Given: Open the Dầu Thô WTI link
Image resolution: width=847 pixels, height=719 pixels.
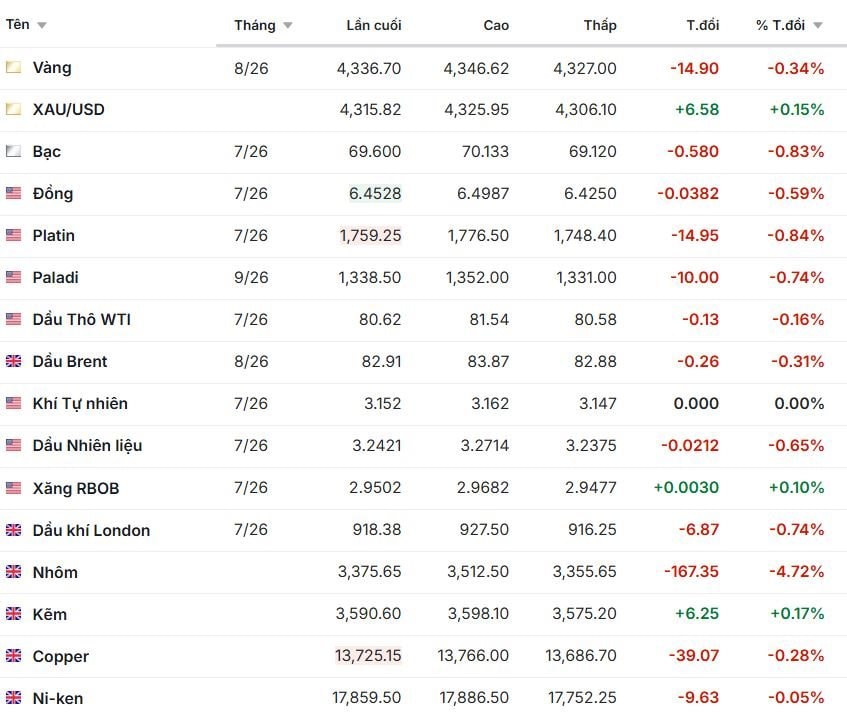Looking at the screenshot, I should point(82,319).
